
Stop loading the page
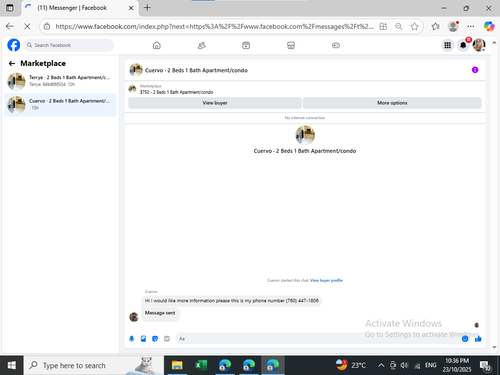click(27, 26)
